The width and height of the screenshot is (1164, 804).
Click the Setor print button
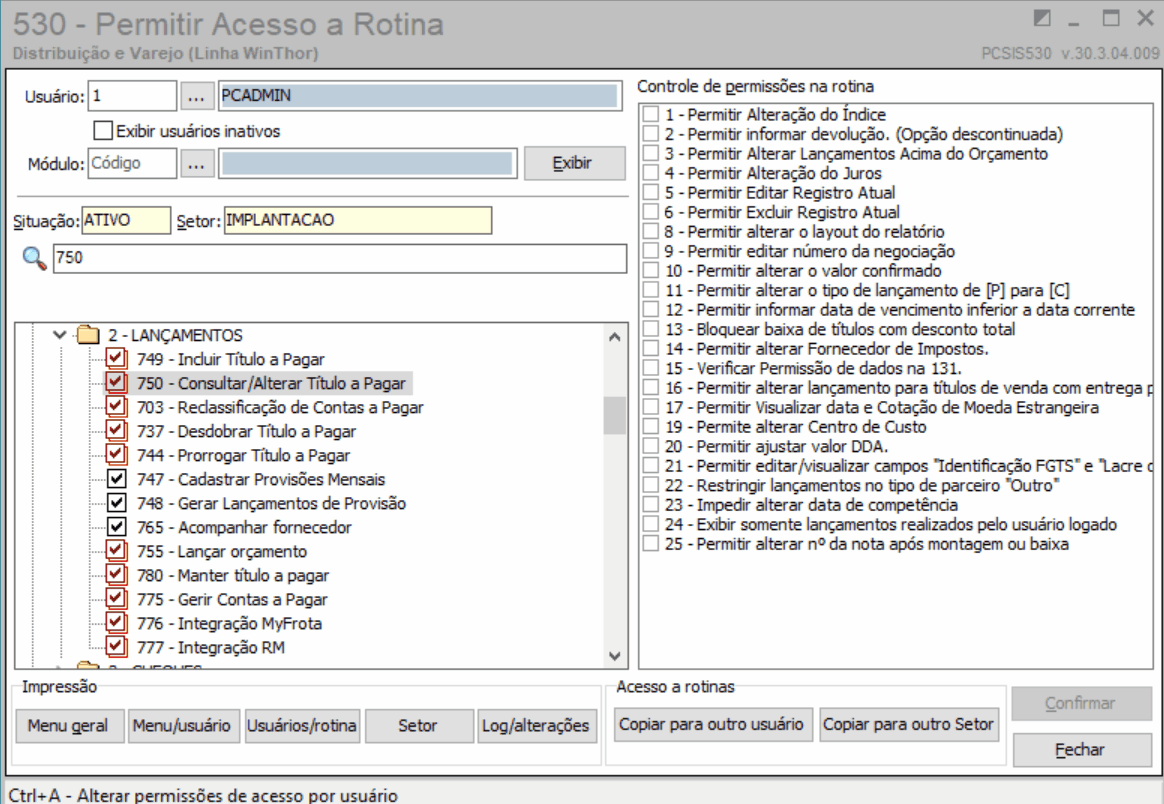[419, 725]
